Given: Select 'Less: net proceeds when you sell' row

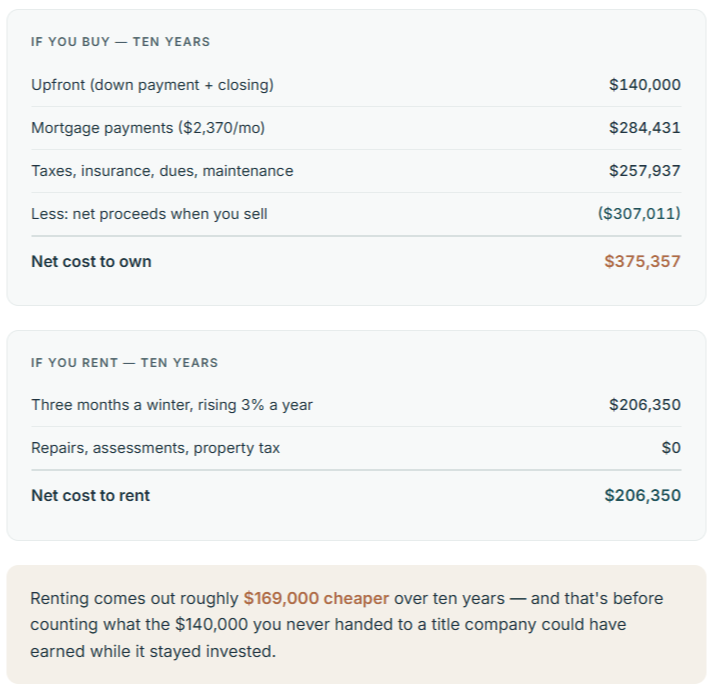Looking at the screenshot, I should coord(356,214).
